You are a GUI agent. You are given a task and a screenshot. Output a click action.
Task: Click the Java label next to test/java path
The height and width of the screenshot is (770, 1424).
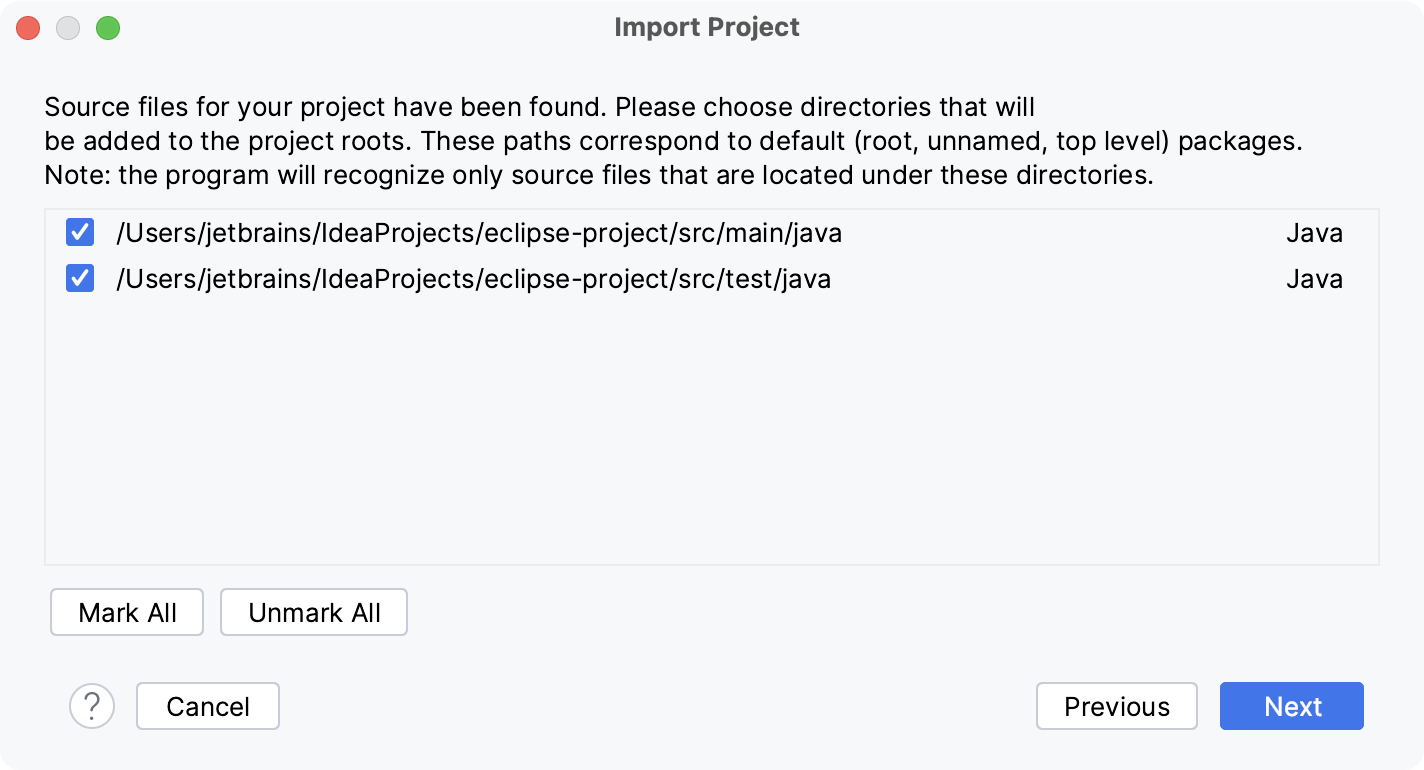coord(1314,279)
